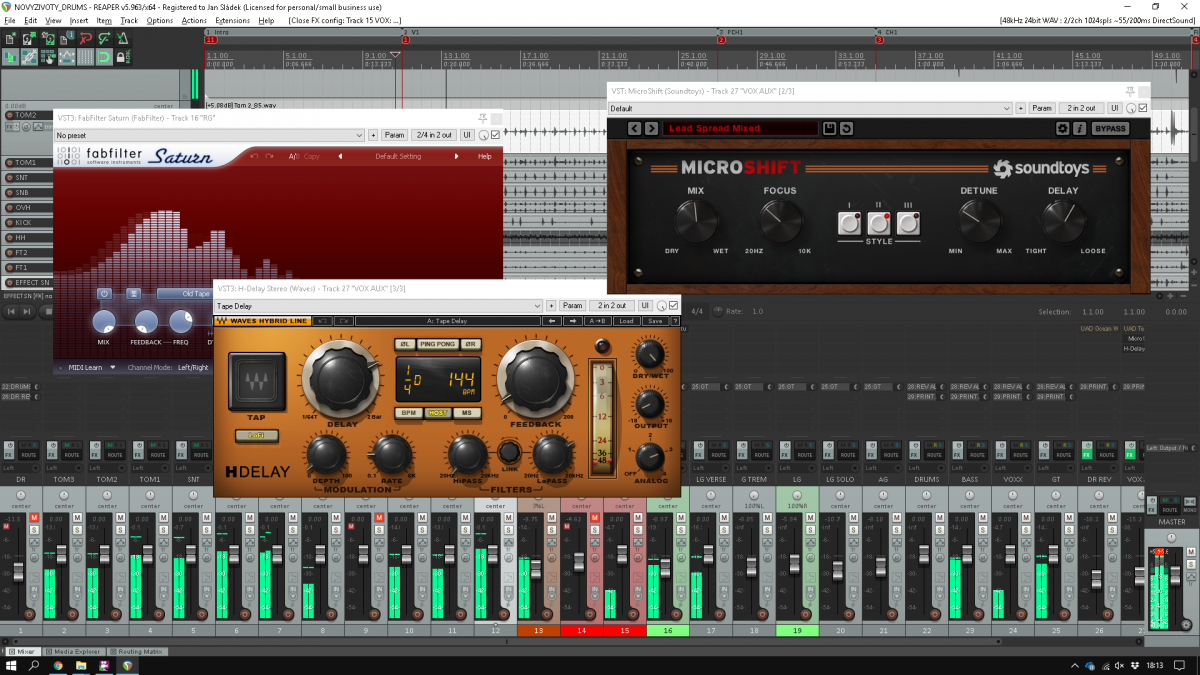1200x675 pixels.
Task: Open the Windows Start menu
Action: point(11,665)
